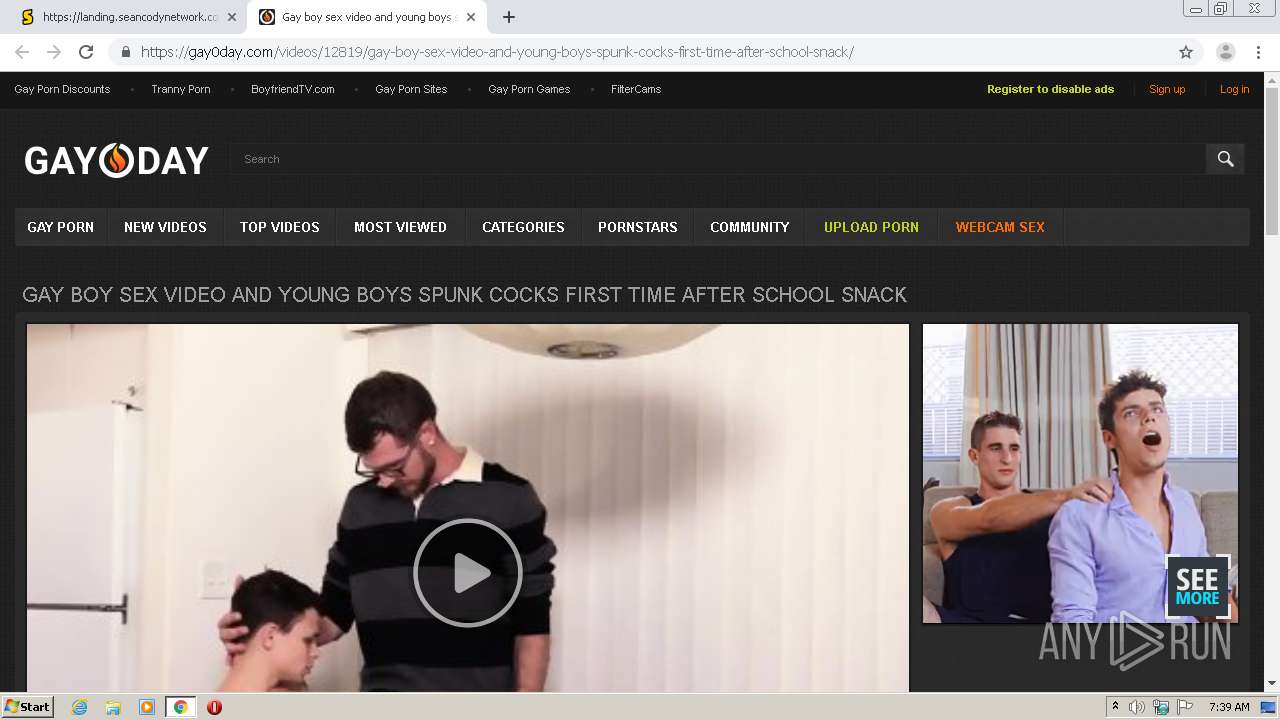Viewport: 1280px width, 720px height.
Task: Click the Chrome taskbar icon
Action: (x=180, y=707)
